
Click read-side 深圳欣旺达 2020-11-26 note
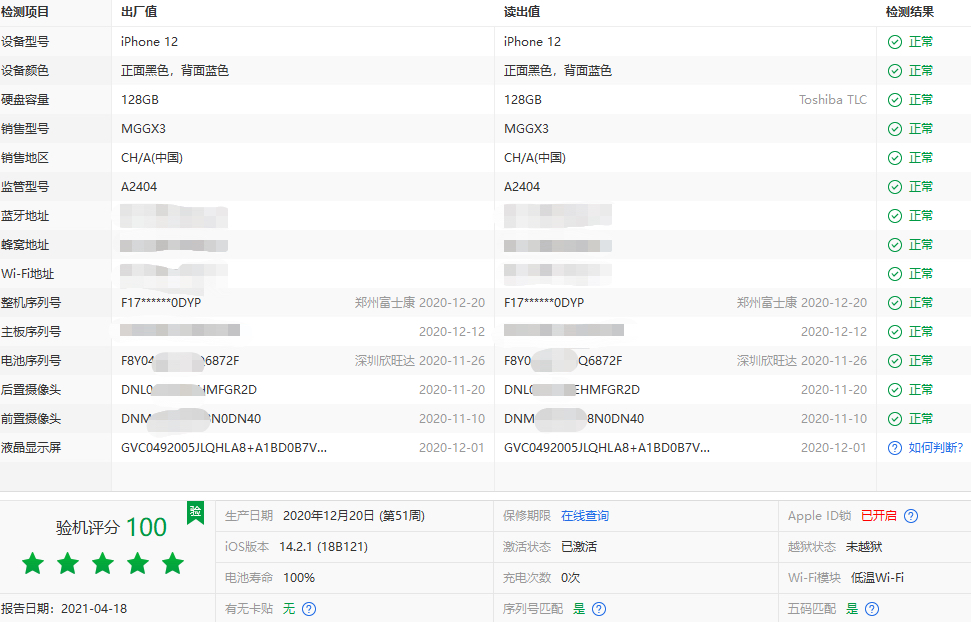(x=802, y=361)
